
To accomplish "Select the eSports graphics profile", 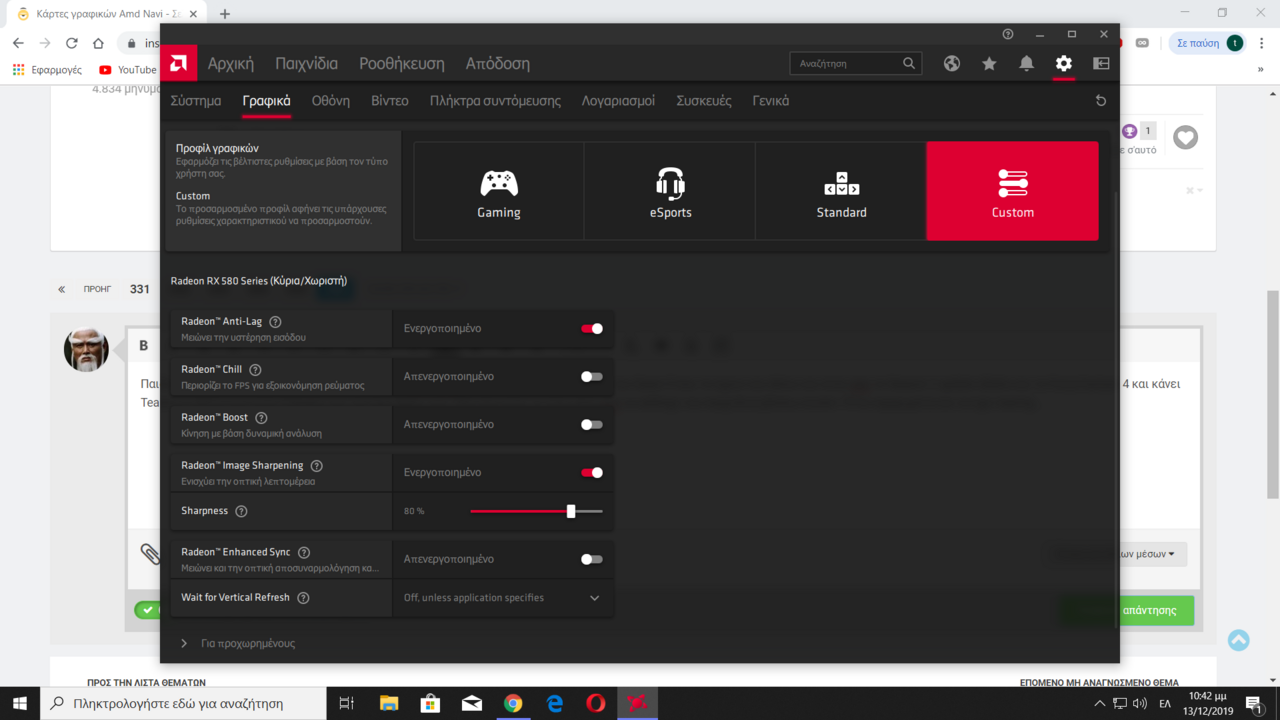I will click(x=670, y=191).
